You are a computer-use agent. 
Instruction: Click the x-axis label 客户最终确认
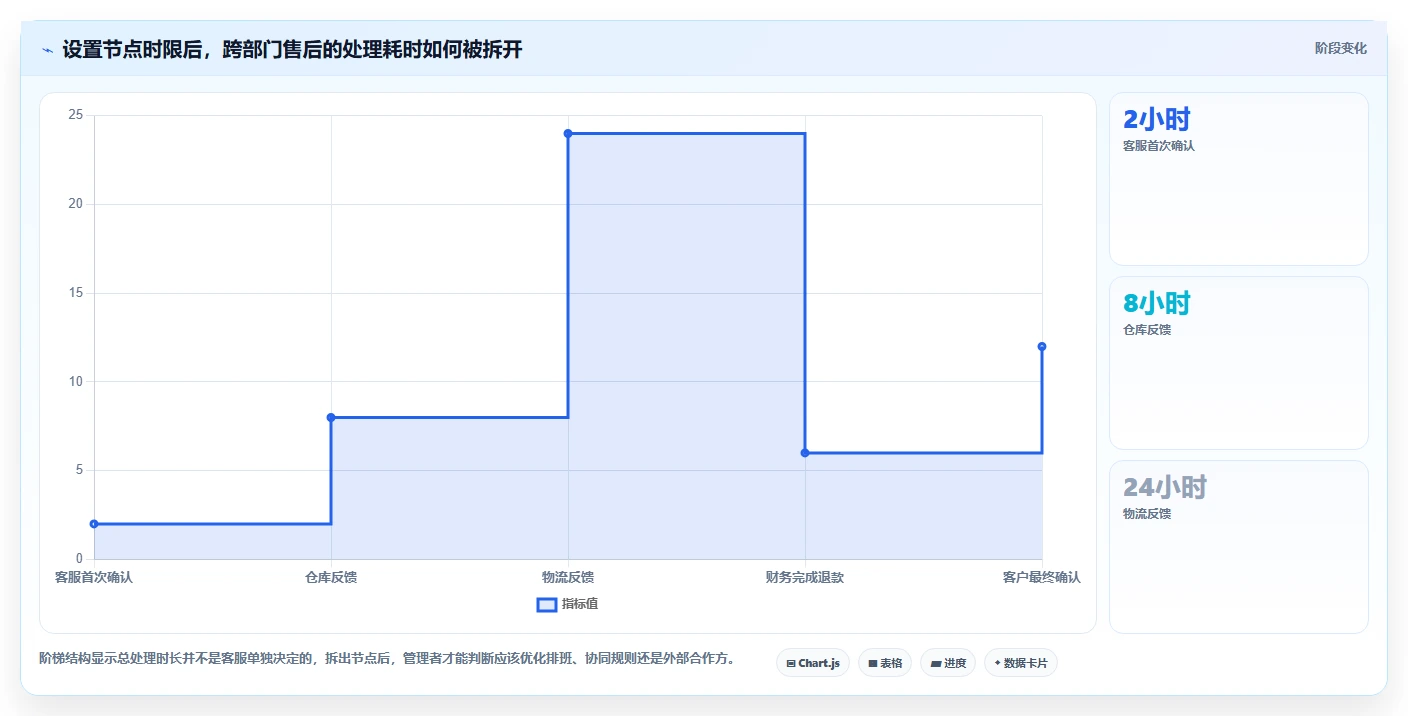(x=1042, y=577)
